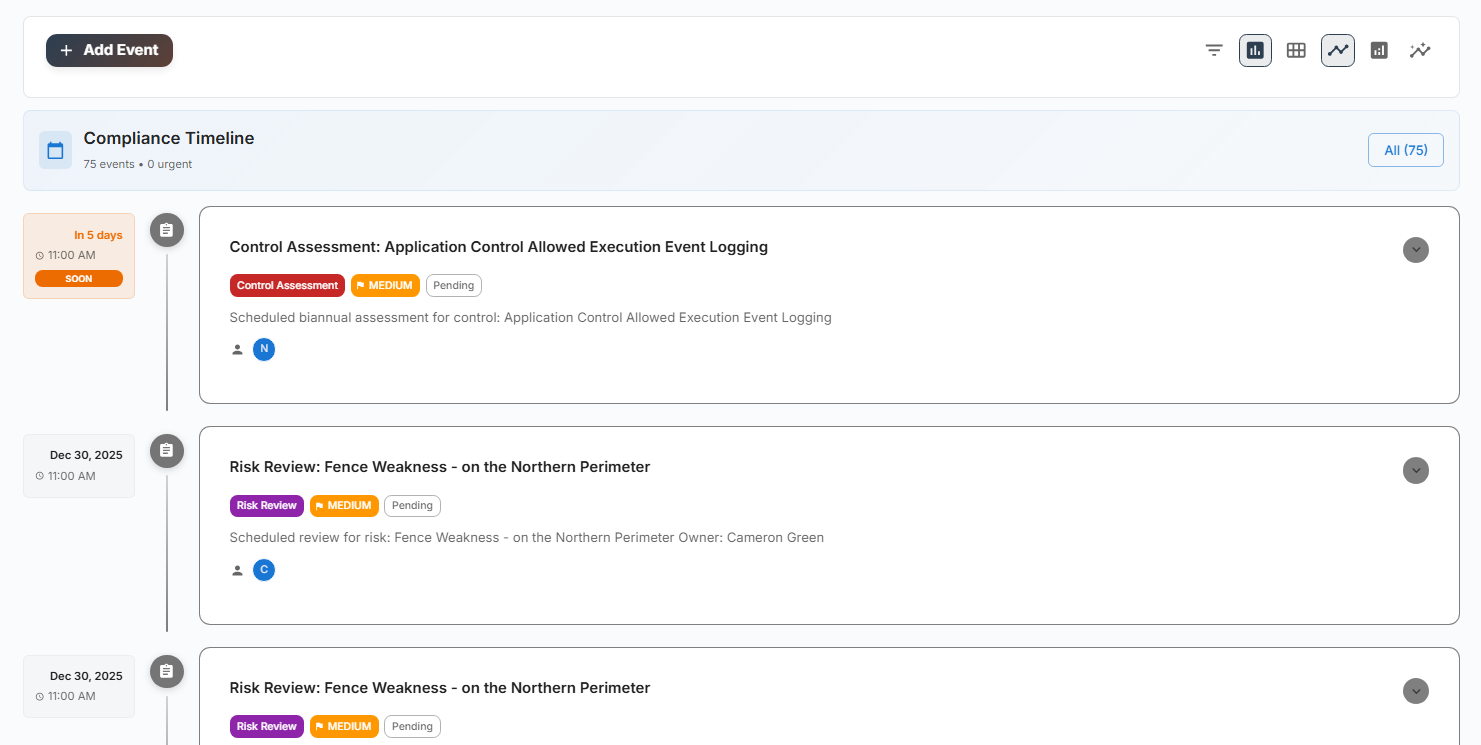
Task: Switch to the grid table view
Action: (1296, 50)
